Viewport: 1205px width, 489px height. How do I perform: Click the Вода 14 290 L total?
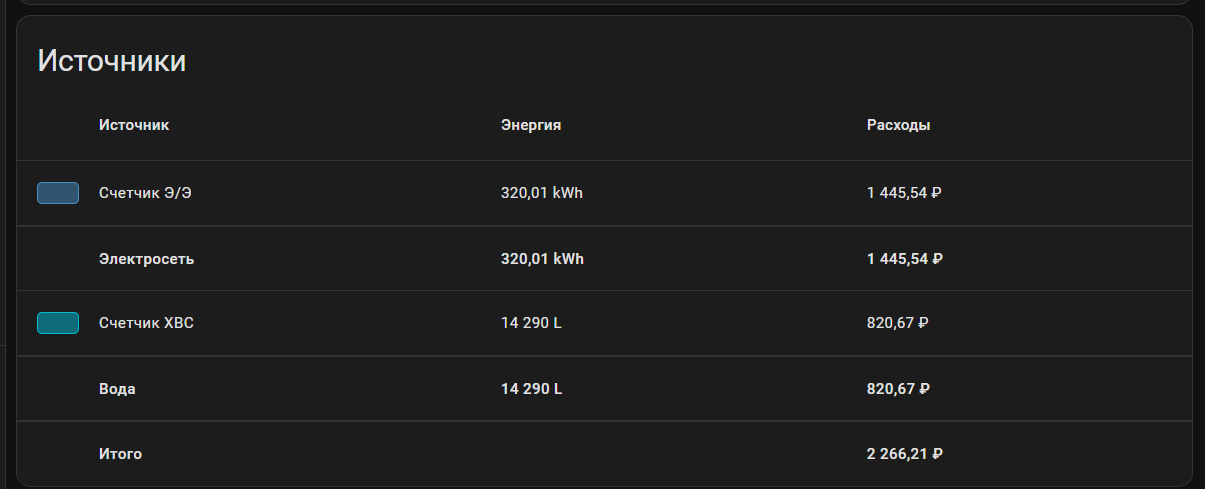coord(532,389)
